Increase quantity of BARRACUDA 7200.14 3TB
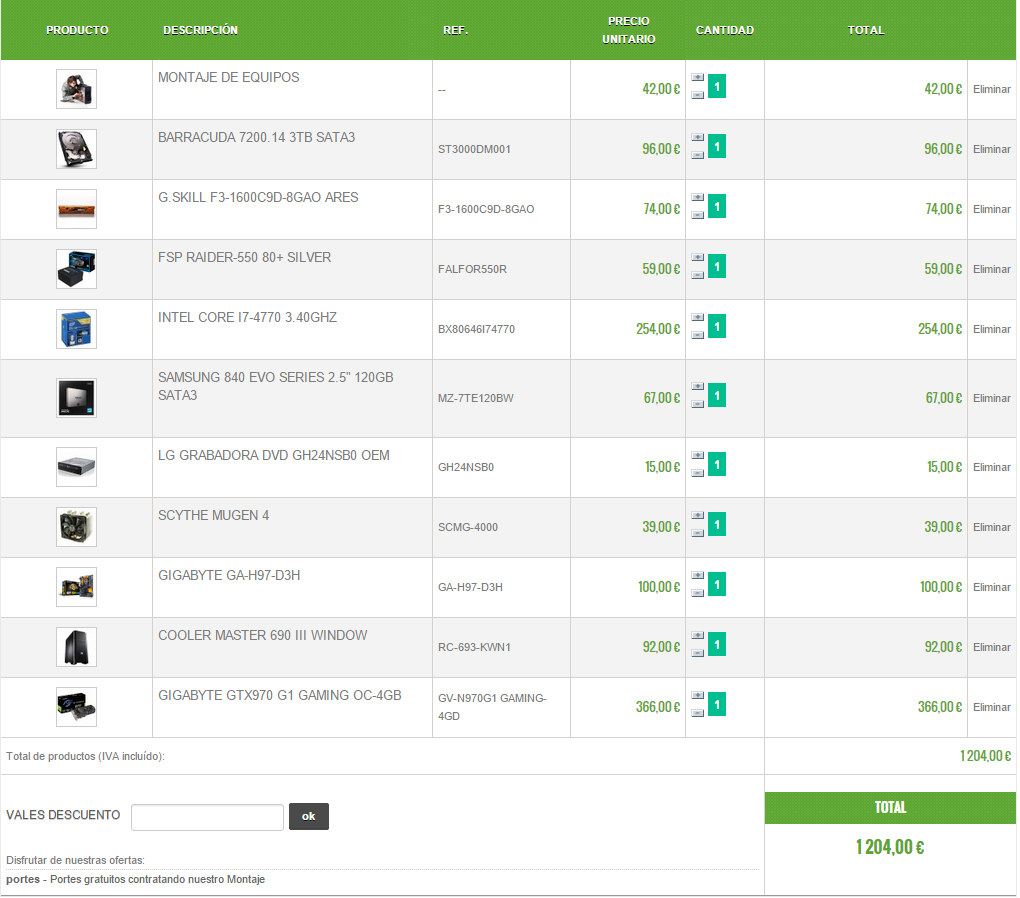This screenshot has height=898, width=1020. [x=697, y=137]
